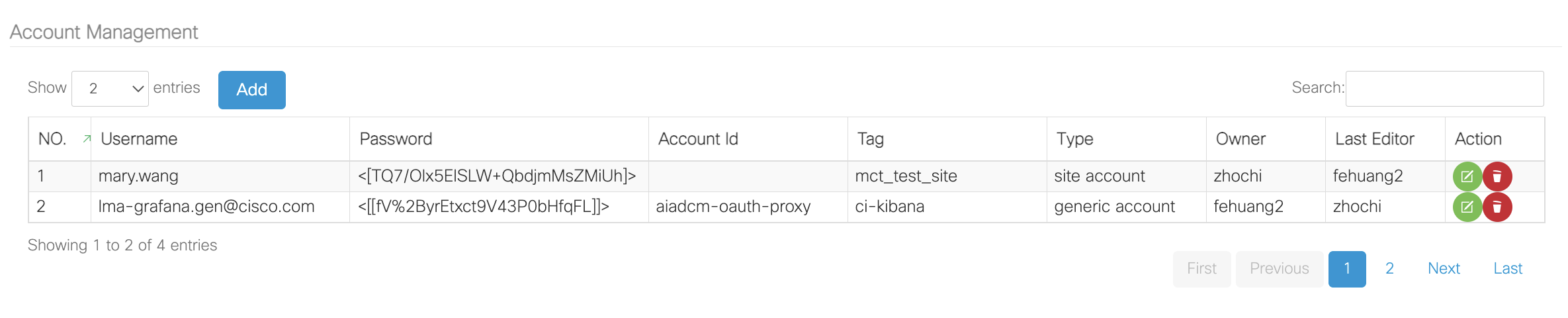
Task: Focus the Search input field
Action: (1444, 89)
